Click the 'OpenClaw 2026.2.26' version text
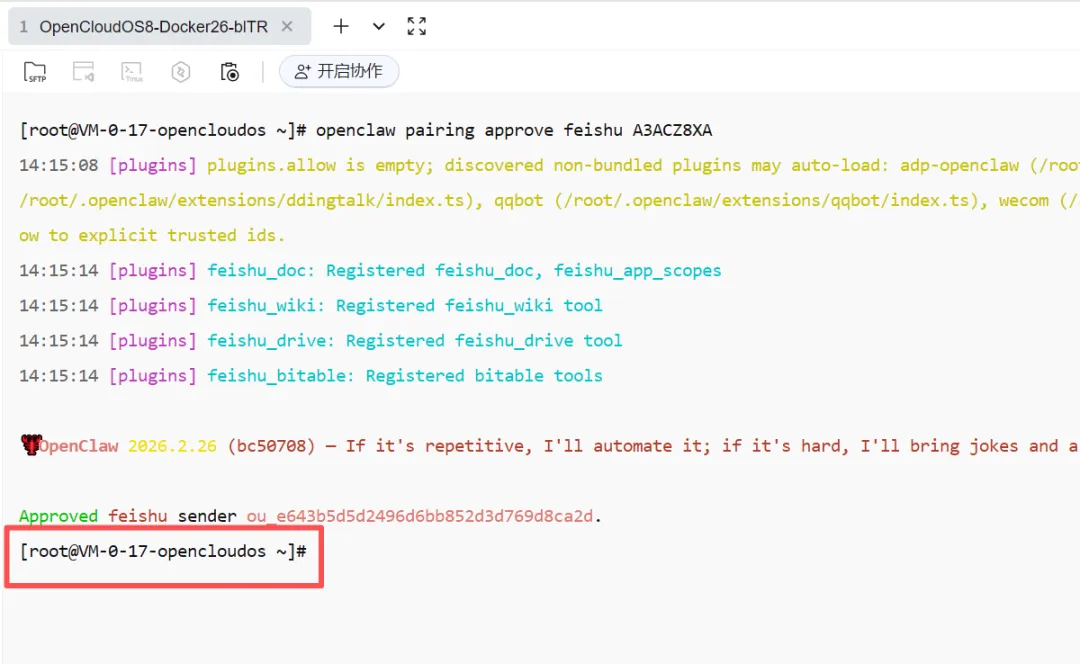This screenshot has width=1080, height=664. coord(127,446)
